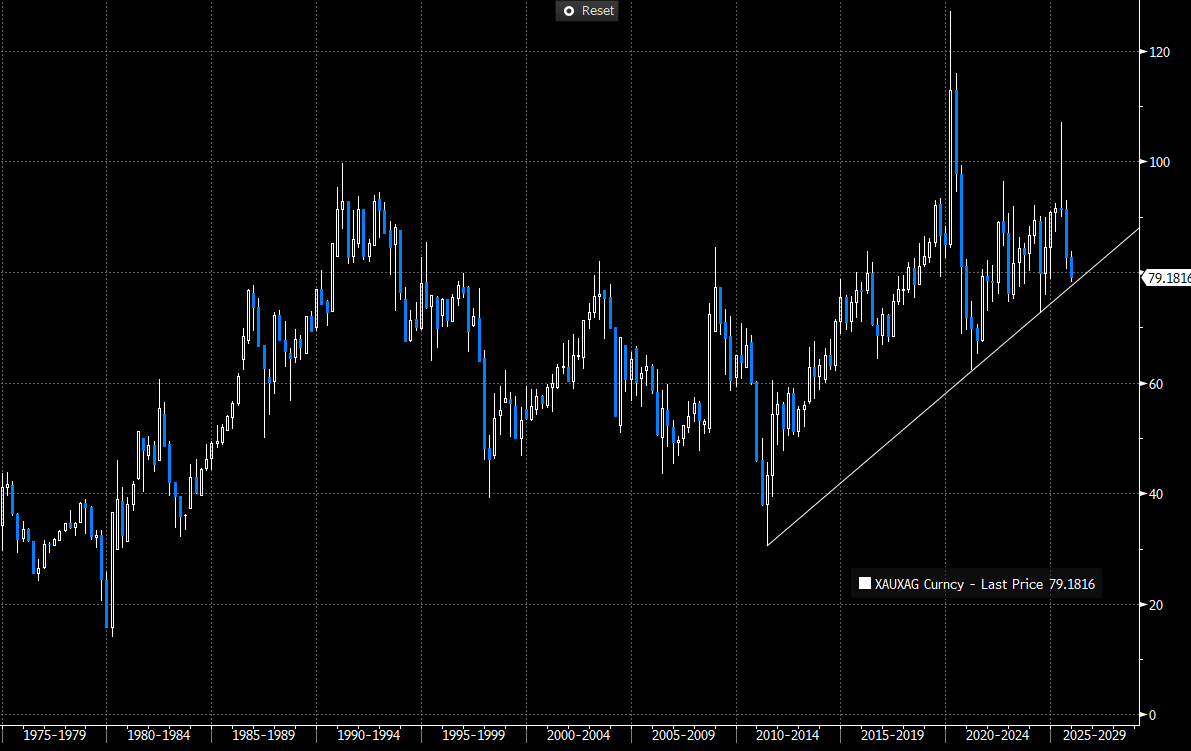The height and width of the screenshot is (751, 1191).
Task: Click the 79.1816 last price tag on axis
Action: click(1168, 278)
